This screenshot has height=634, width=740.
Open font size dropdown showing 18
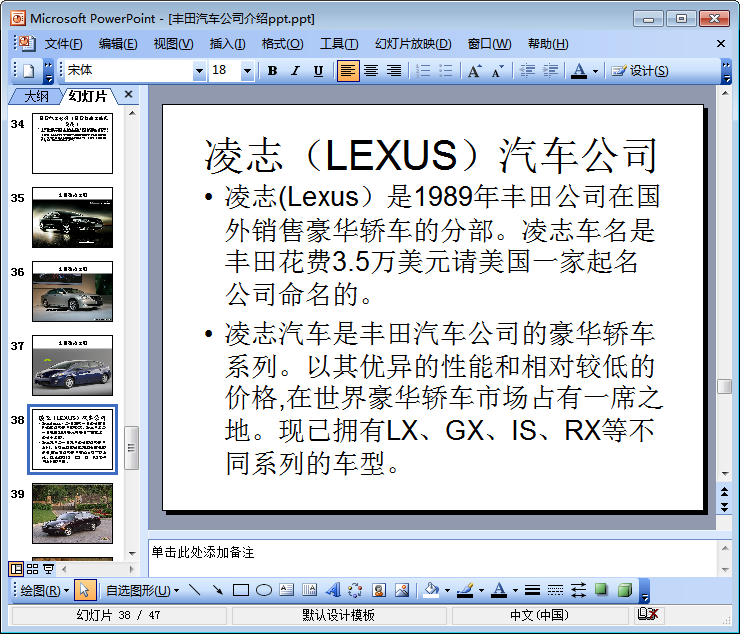(247, 71)
